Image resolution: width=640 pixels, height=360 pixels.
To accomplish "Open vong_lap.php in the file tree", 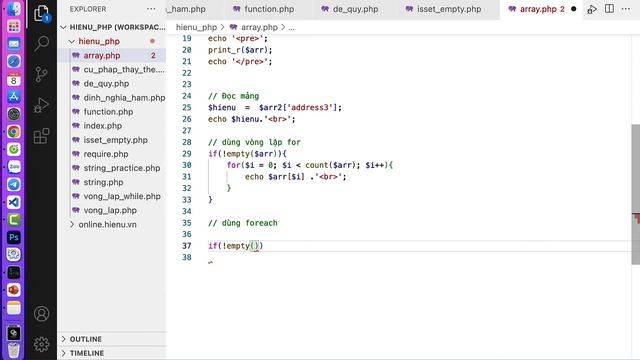I will [x=112, y=210].
